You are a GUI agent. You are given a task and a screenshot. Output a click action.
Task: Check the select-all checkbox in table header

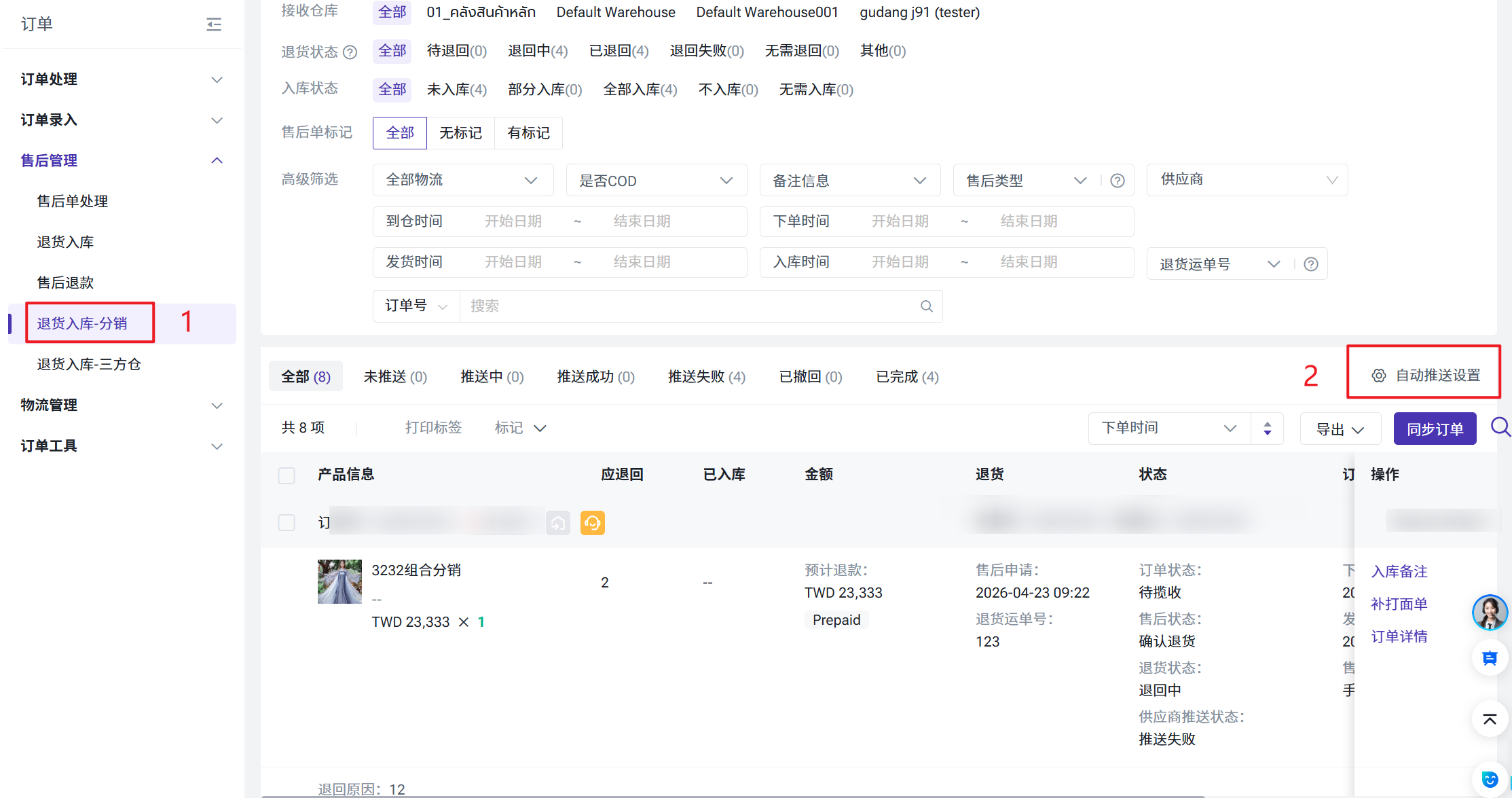287,475
